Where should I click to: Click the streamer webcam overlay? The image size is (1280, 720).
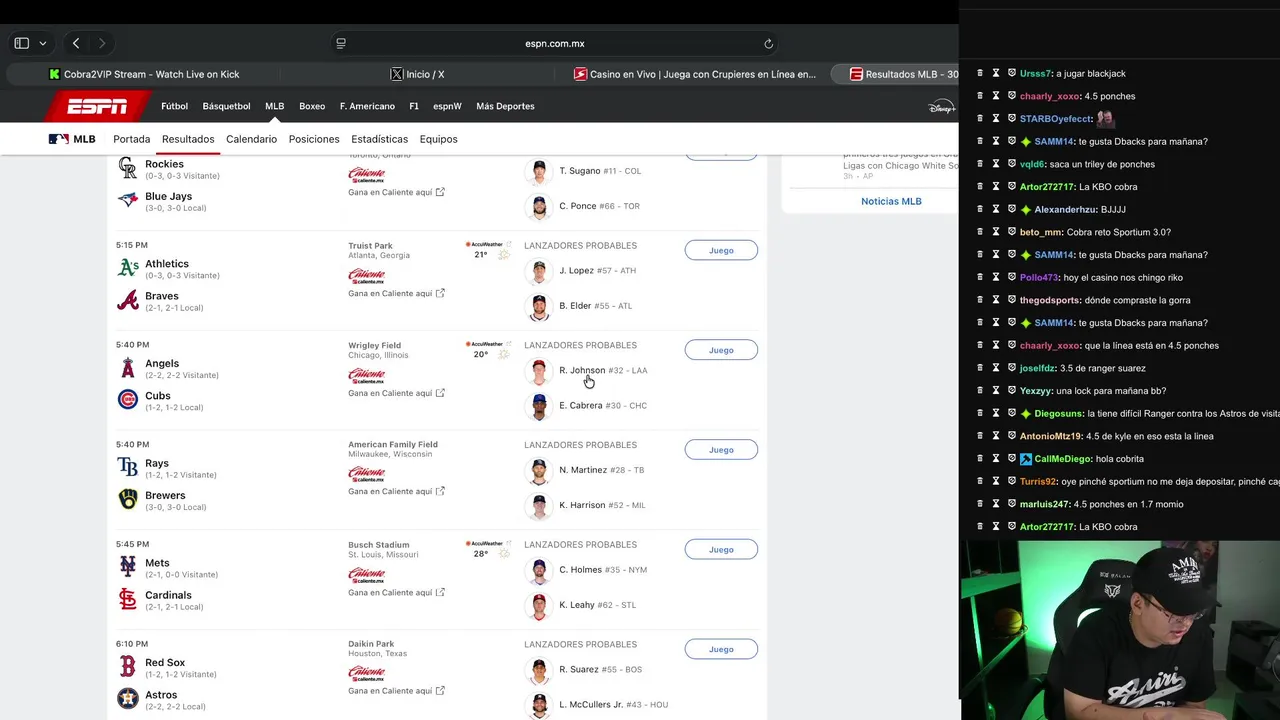[1120, 630]
